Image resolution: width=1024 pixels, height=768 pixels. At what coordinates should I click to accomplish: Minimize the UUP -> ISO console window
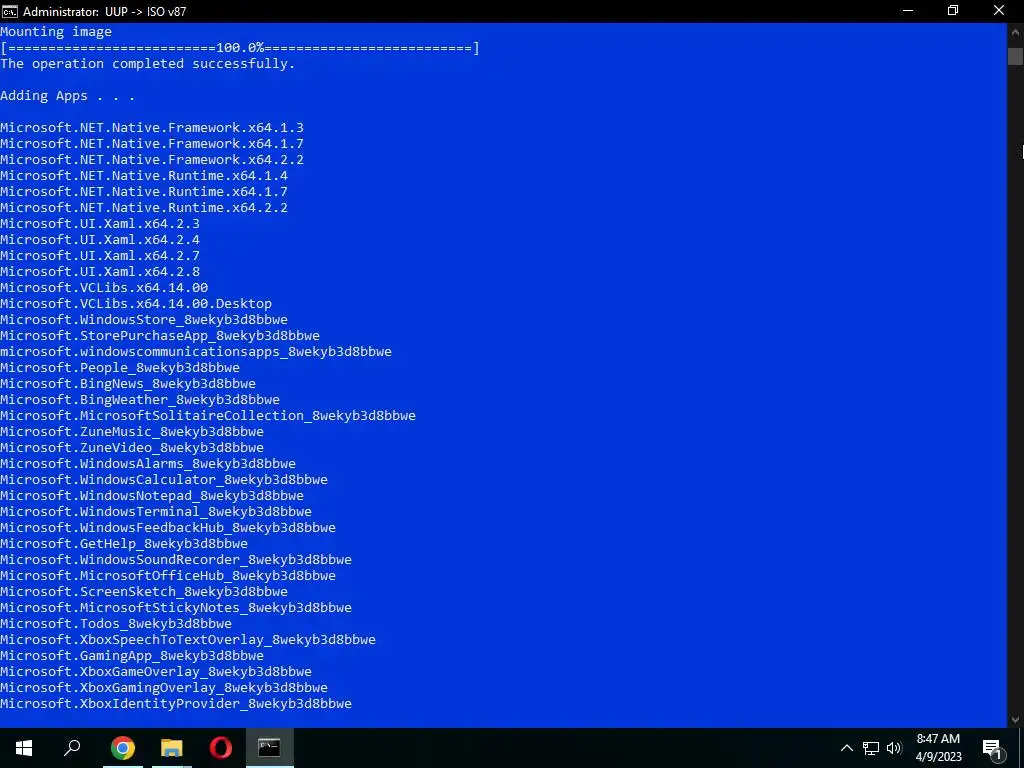coord(908,11)
